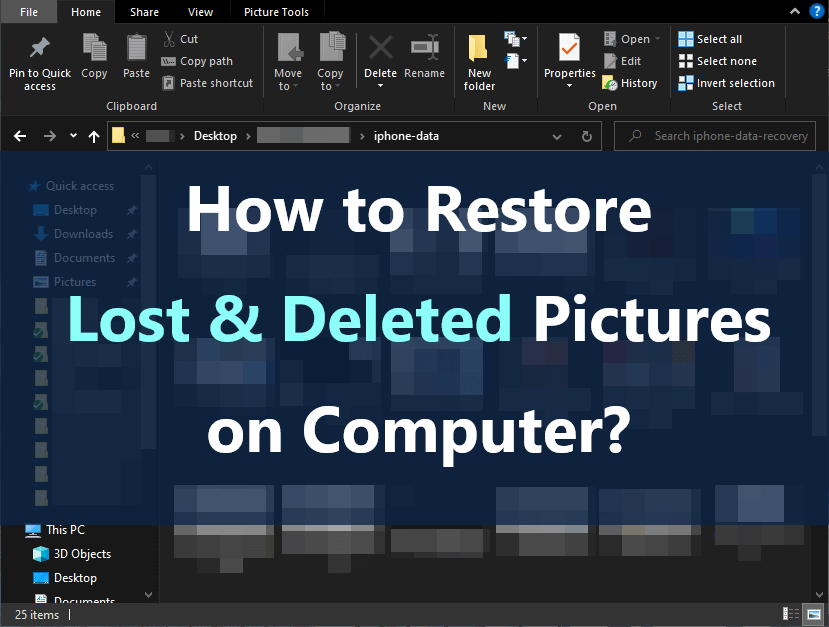
Task: Click the Delete X icon
Action: [380, 48]
